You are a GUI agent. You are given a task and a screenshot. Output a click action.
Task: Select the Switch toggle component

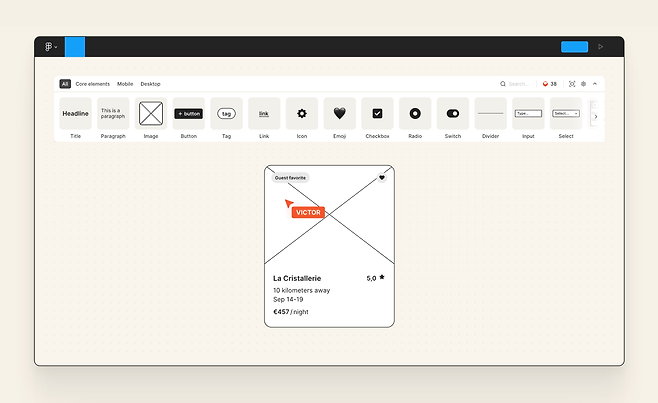tap(453, 114)
